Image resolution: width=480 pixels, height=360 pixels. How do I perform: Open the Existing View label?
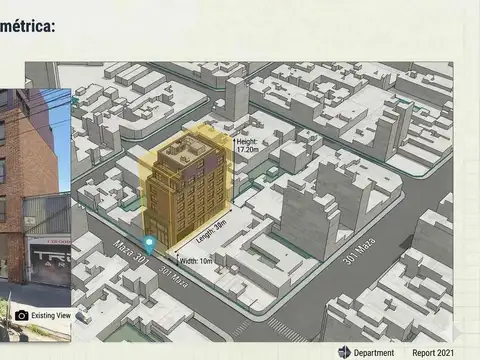51,315
